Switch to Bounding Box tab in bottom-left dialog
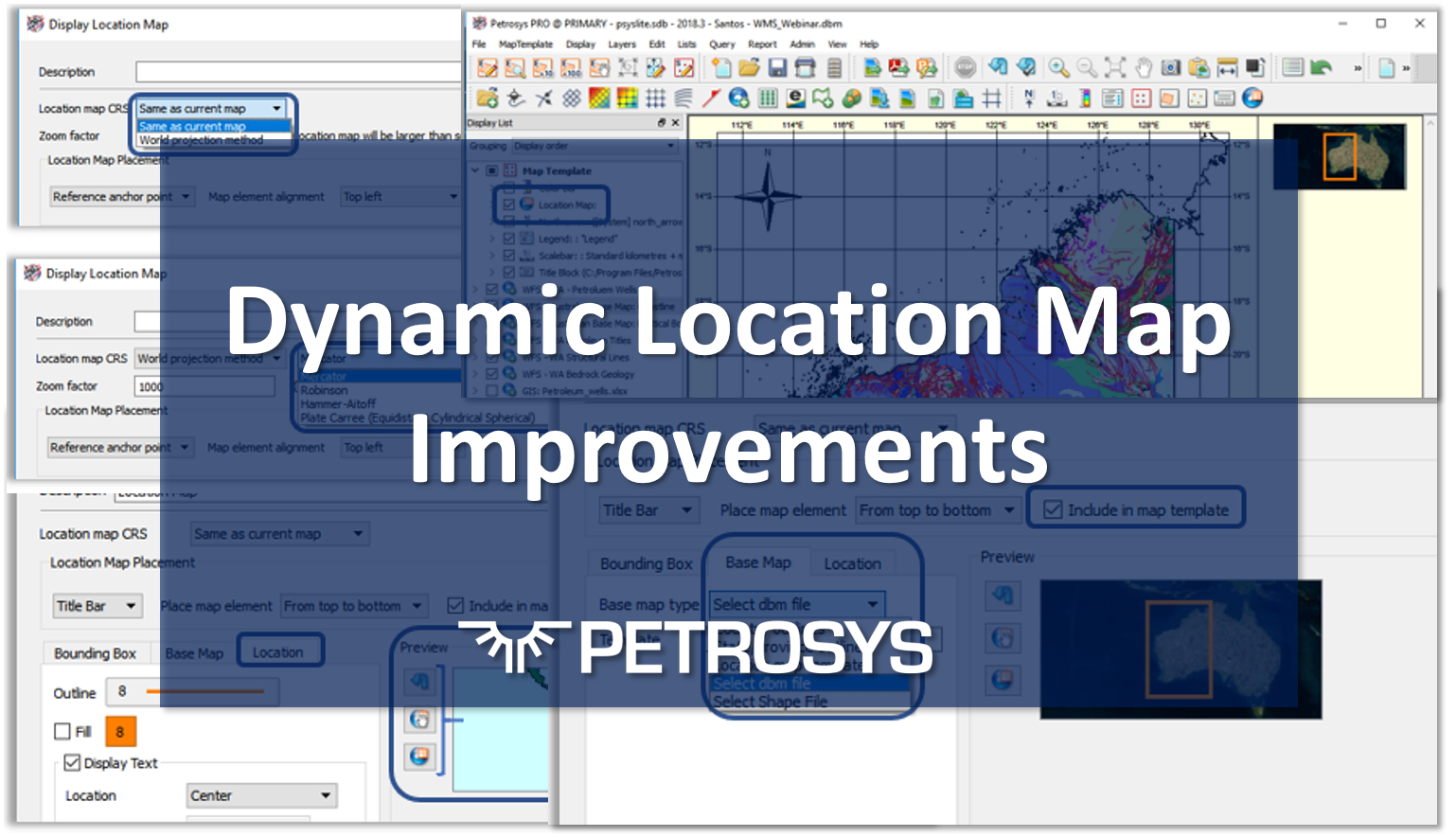The width and height of the screenshot is (1456, 837). click(95, 653)
